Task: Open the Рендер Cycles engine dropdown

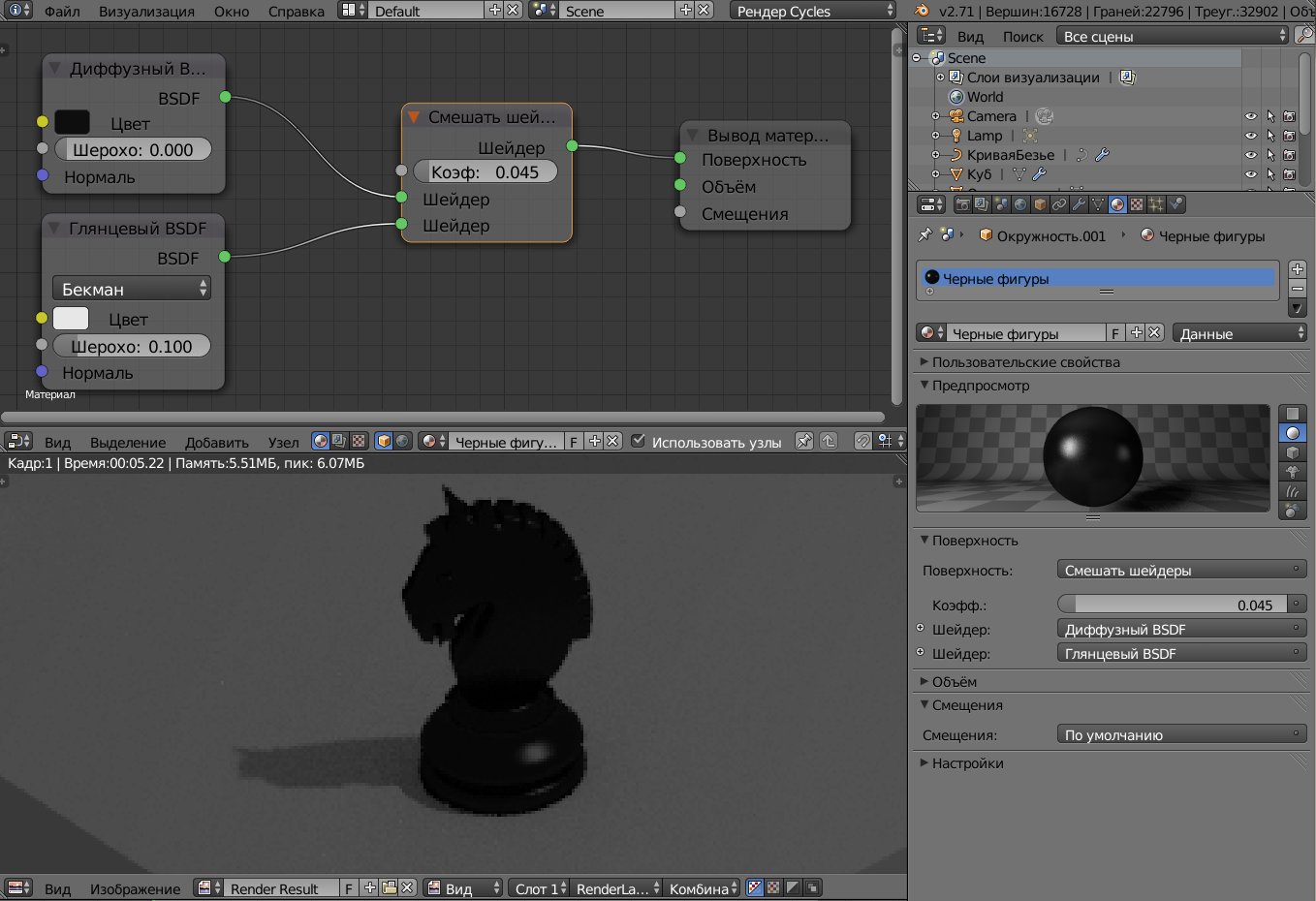Action: [813, 11]
